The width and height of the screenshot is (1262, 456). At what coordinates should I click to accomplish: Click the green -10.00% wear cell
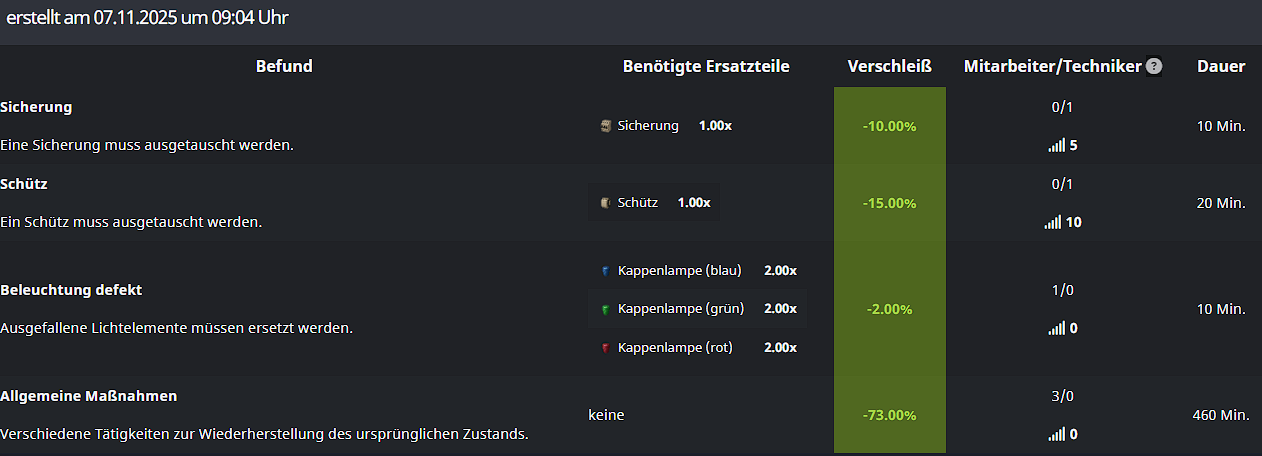889,126
